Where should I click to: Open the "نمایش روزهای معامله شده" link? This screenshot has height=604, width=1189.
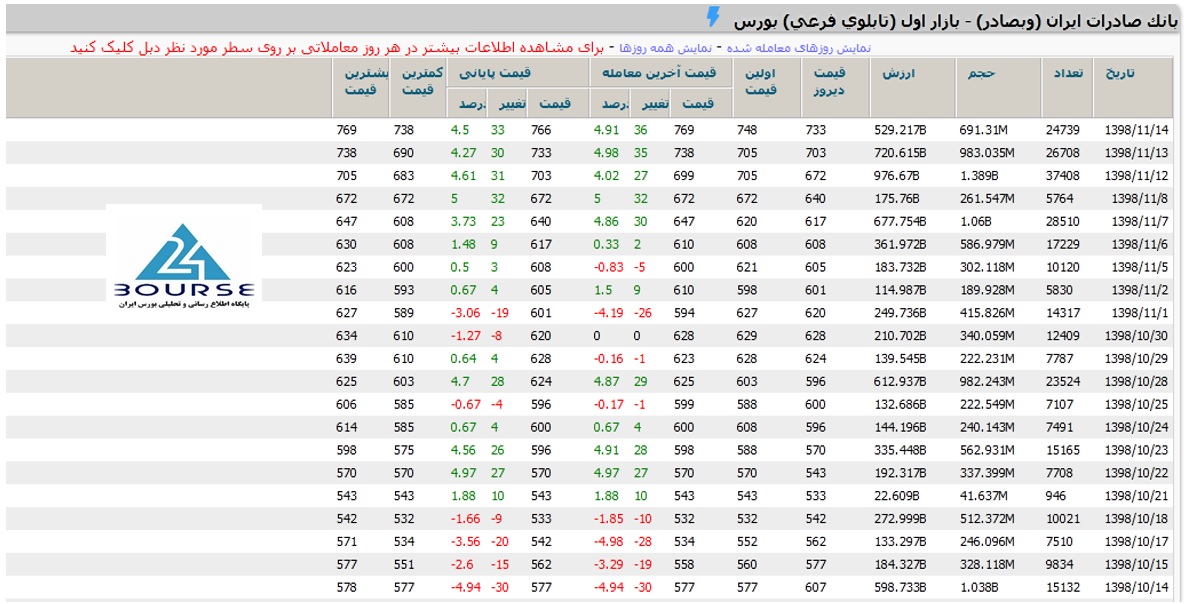[x=798, y=48]
